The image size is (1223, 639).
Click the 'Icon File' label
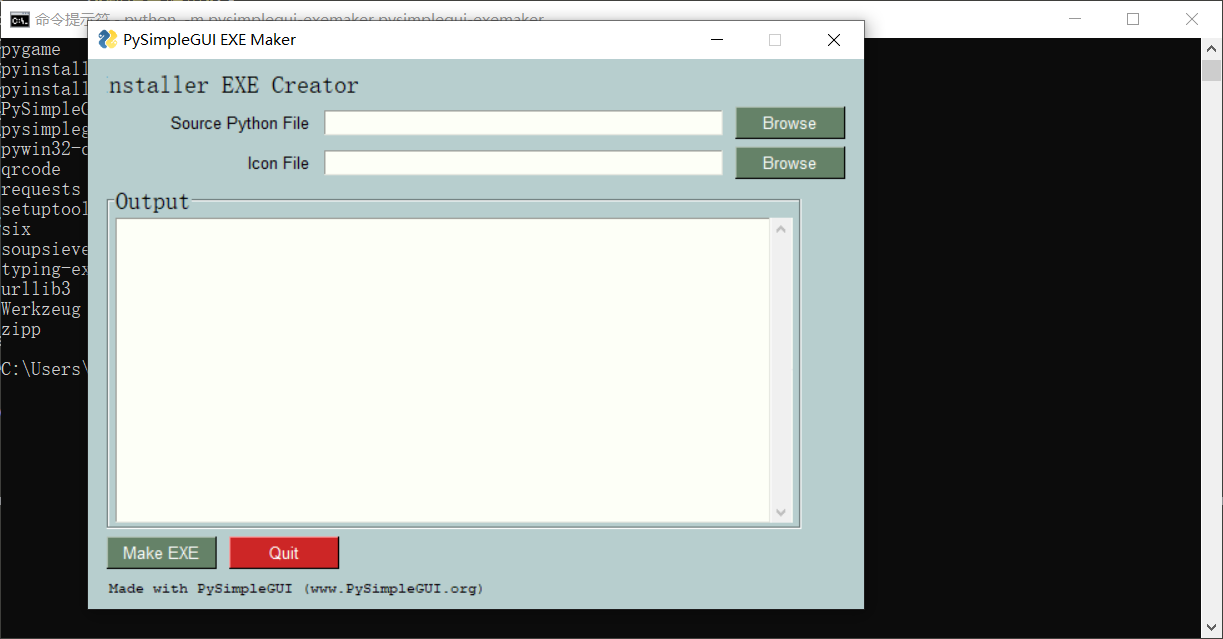[x=278, y=163]
